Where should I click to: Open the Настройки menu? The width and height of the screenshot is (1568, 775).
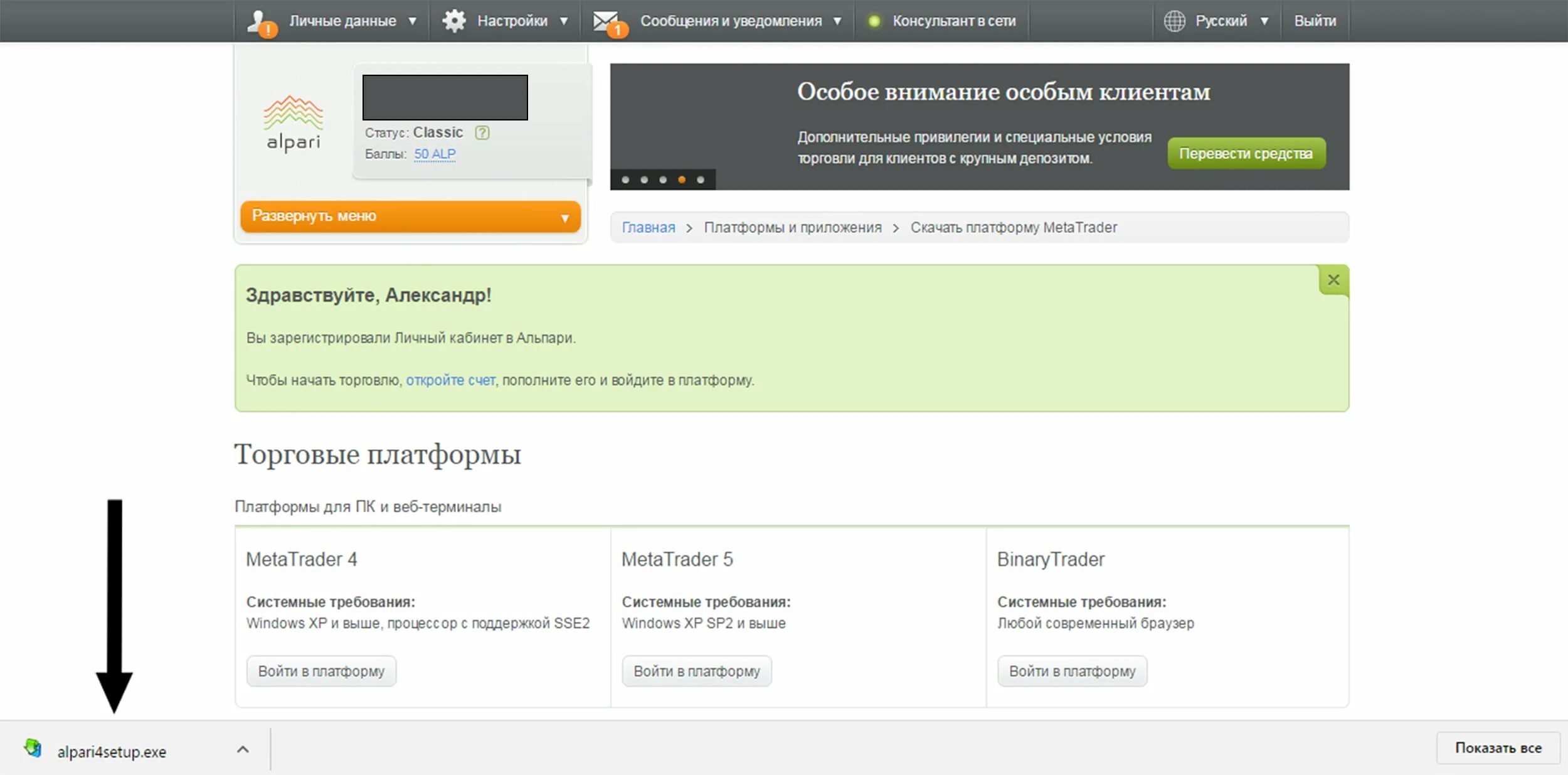click(512, 21)
